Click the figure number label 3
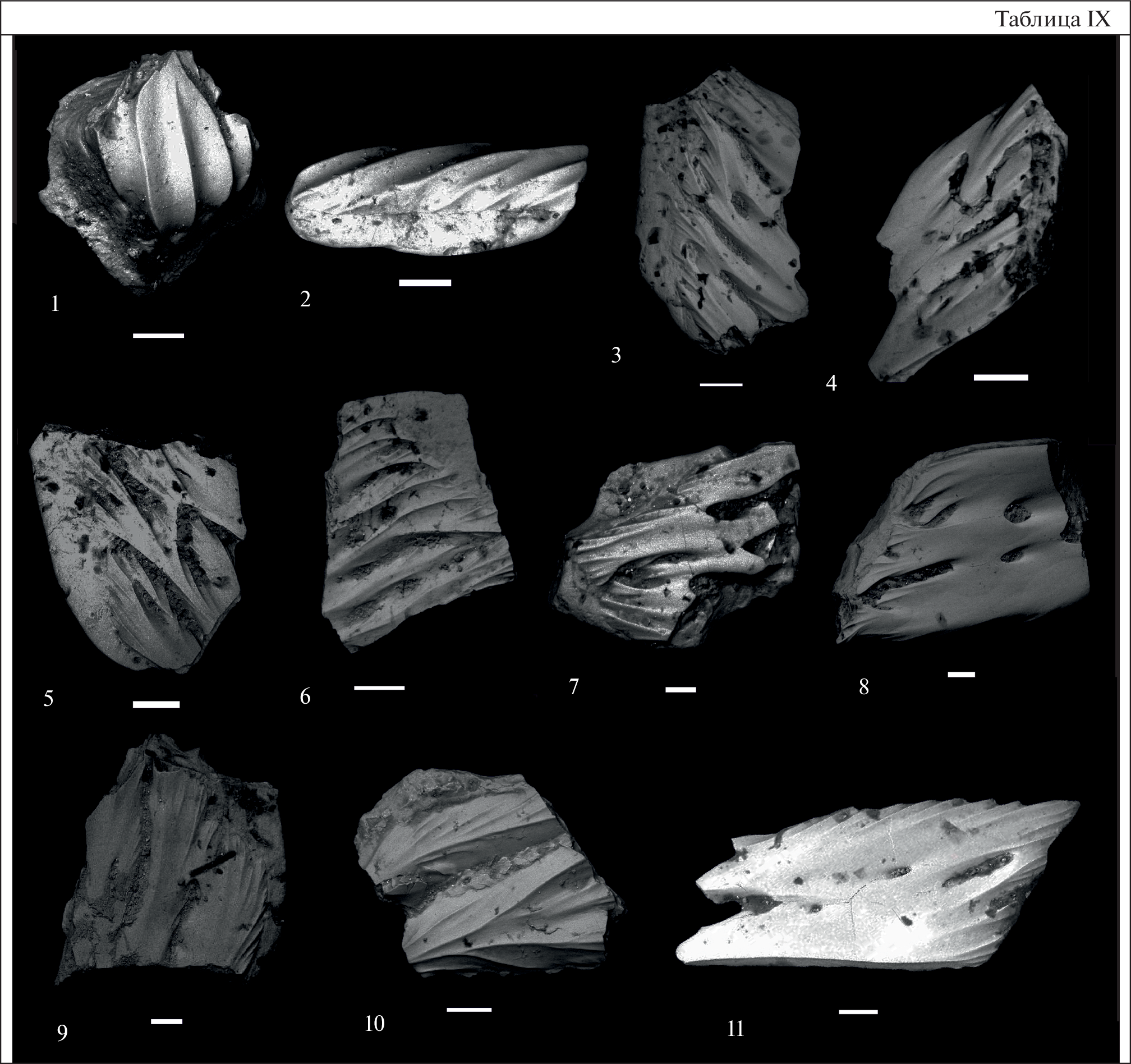 click(615, 356)
